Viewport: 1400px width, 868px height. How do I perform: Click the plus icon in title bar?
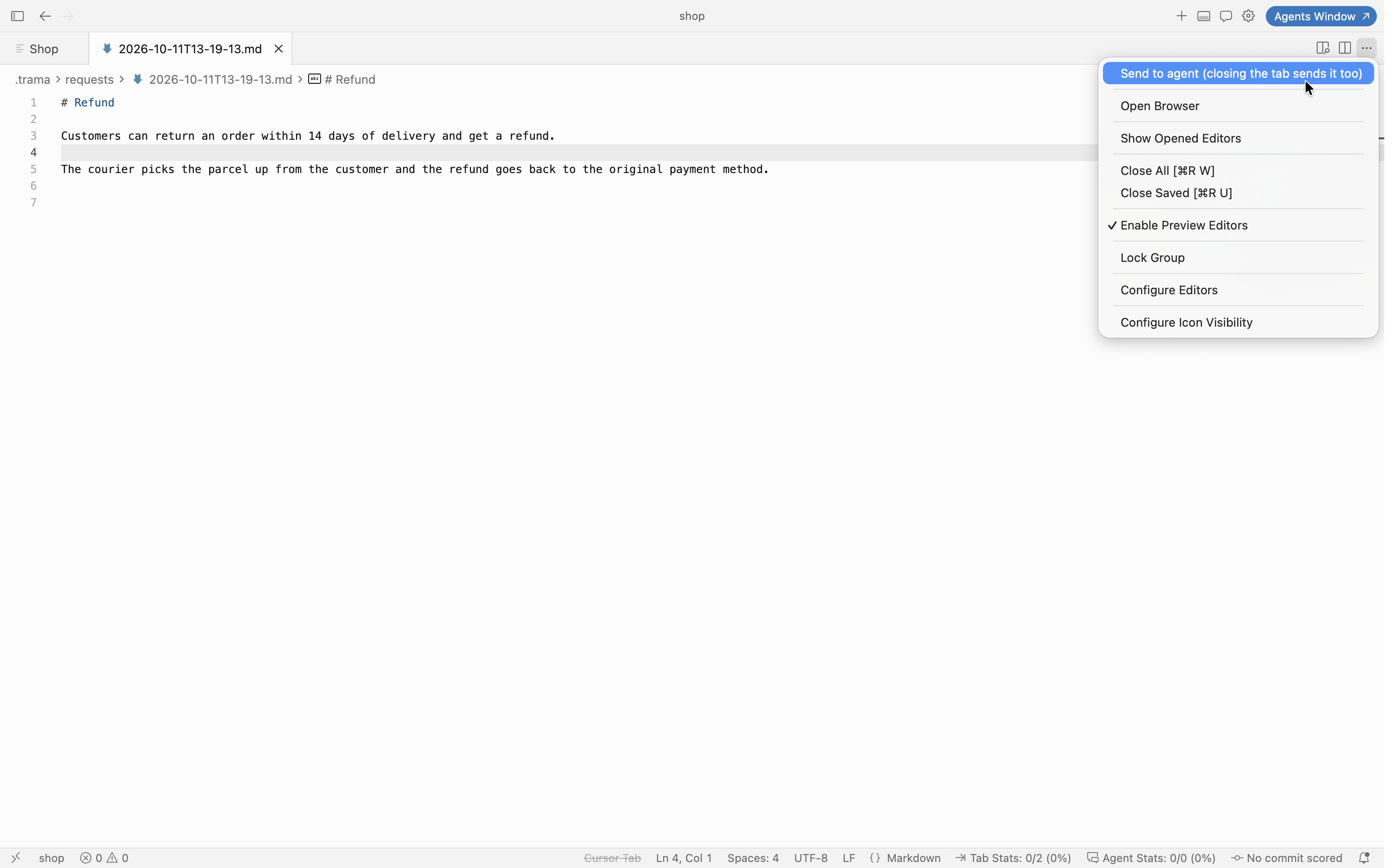coord(1181,16)
